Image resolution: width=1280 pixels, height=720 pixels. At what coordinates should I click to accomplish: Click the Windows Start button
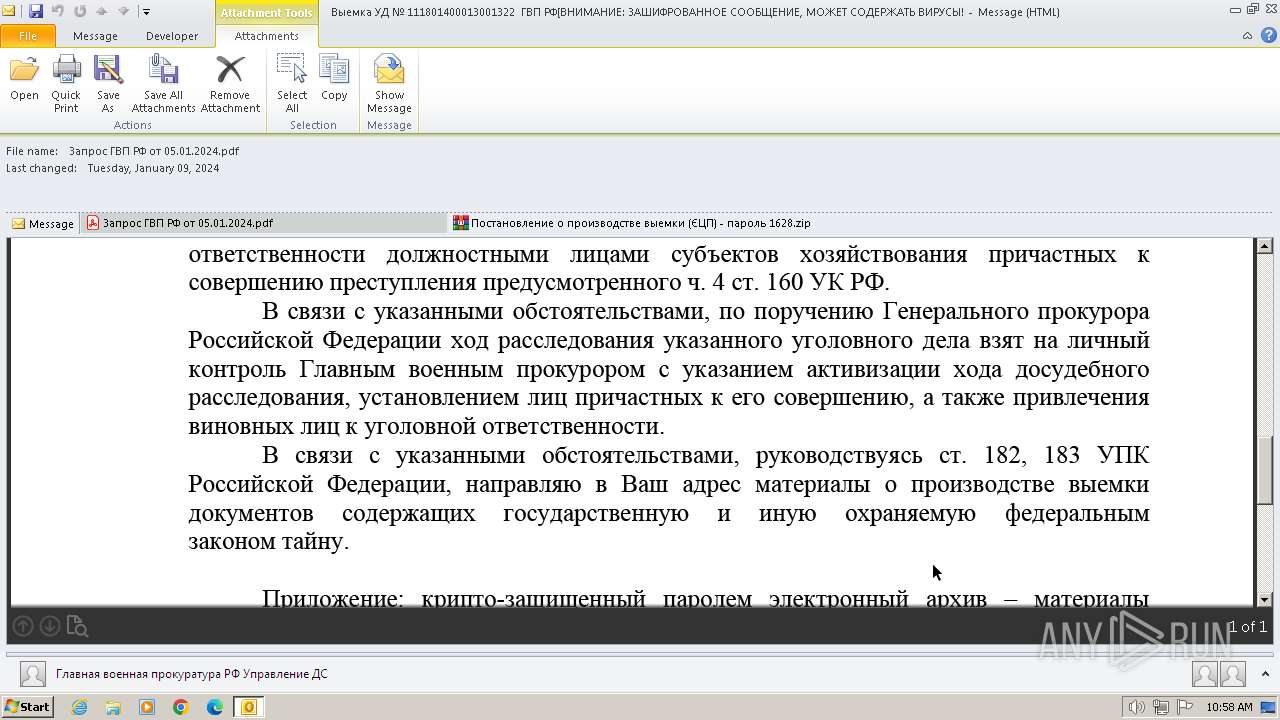click(28, 707)
